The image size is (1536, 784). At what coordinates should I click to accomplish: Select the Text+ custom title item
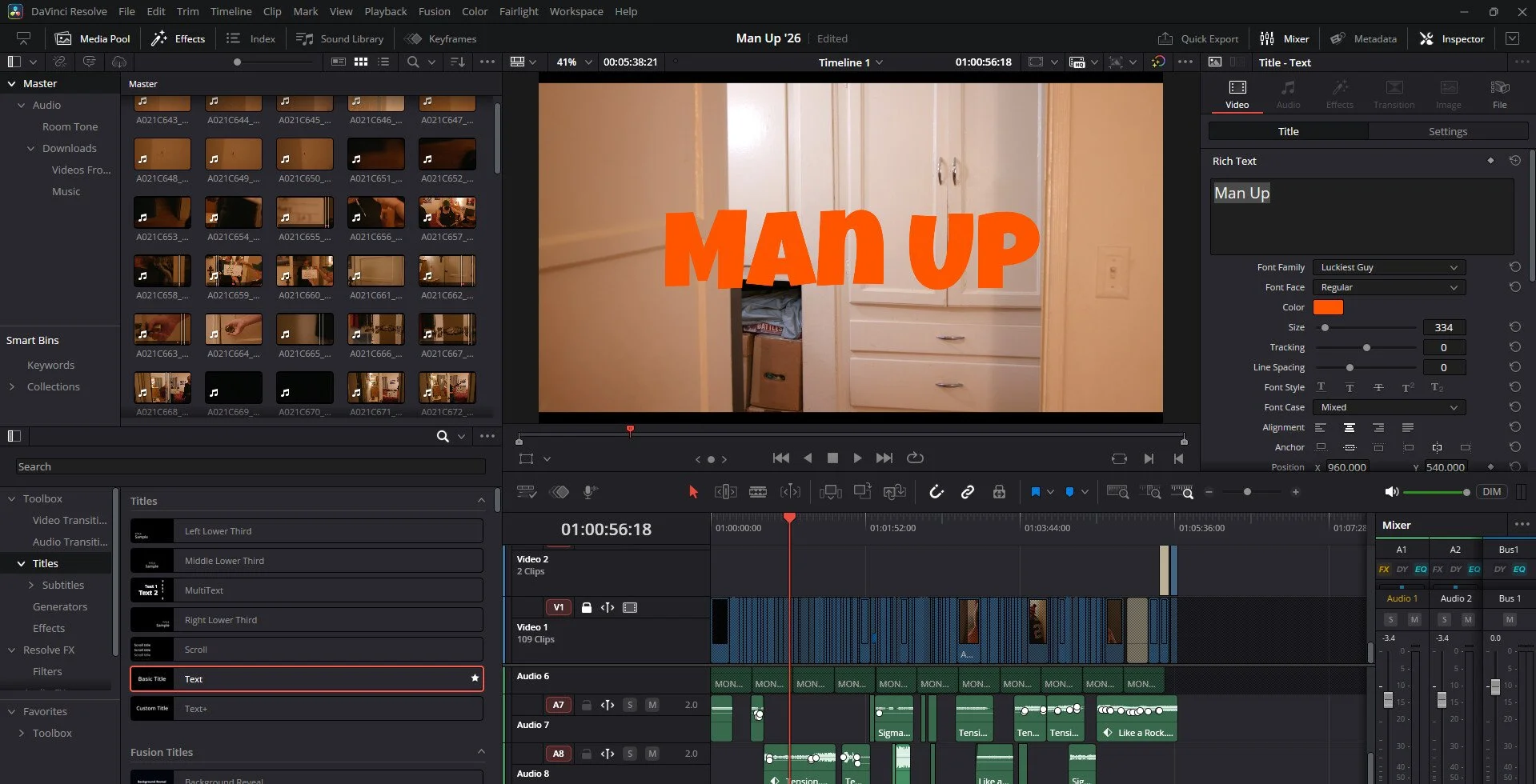pyautogui.click(x=307, y=709)
